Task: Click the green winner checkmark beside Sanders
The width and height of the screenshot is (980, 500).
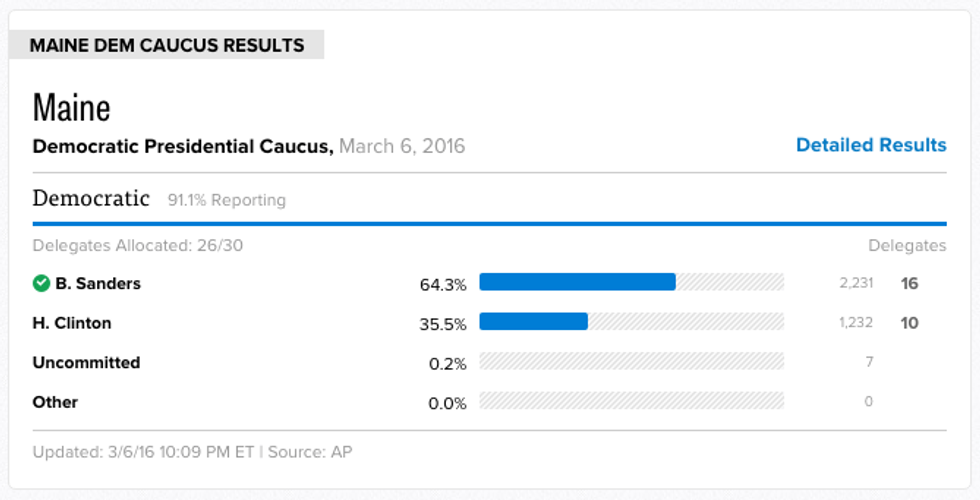Action: click(x=41, y=283)
